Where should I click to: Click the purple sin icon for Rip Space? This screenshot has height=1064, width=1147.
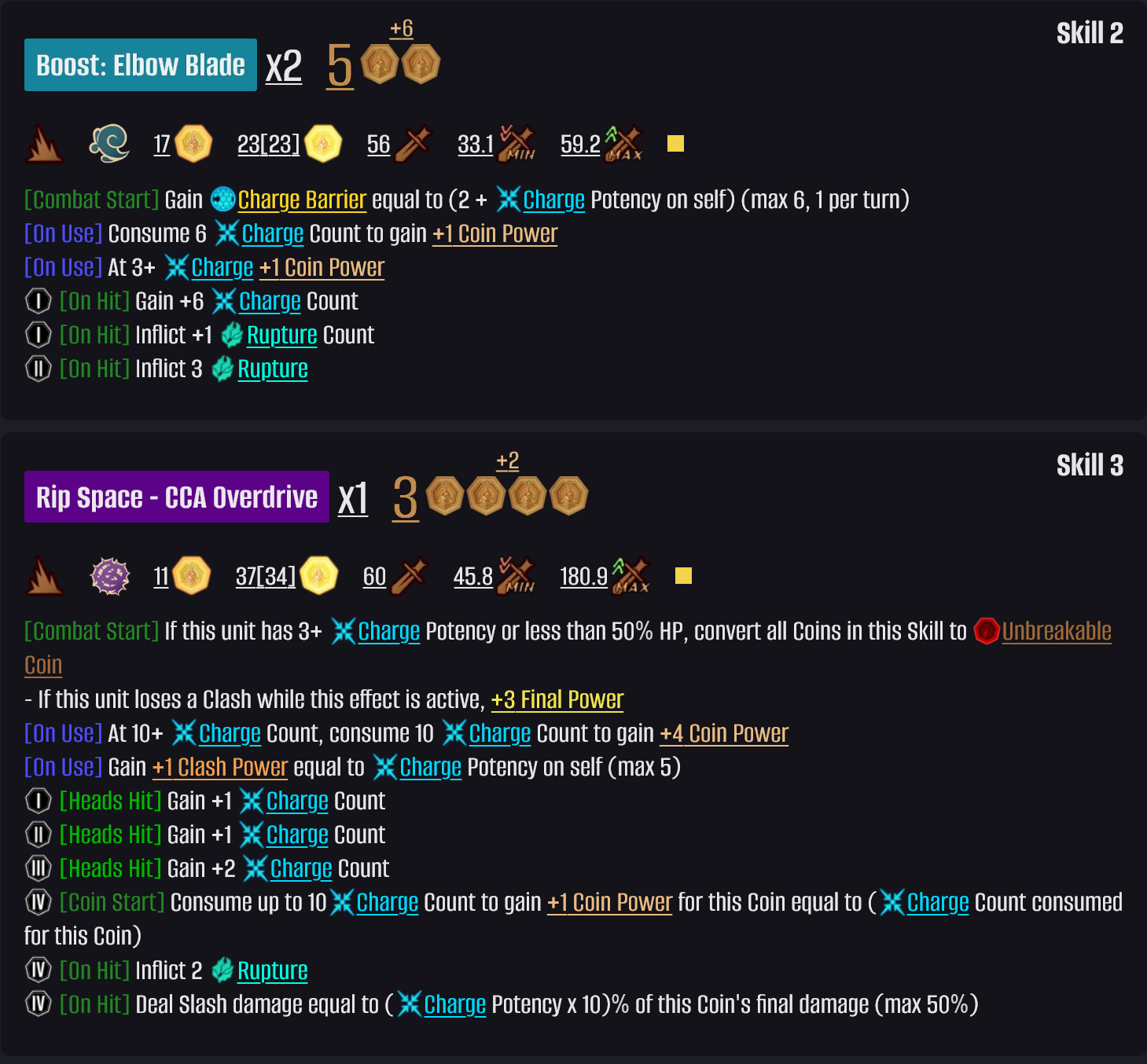coord(110,576)
